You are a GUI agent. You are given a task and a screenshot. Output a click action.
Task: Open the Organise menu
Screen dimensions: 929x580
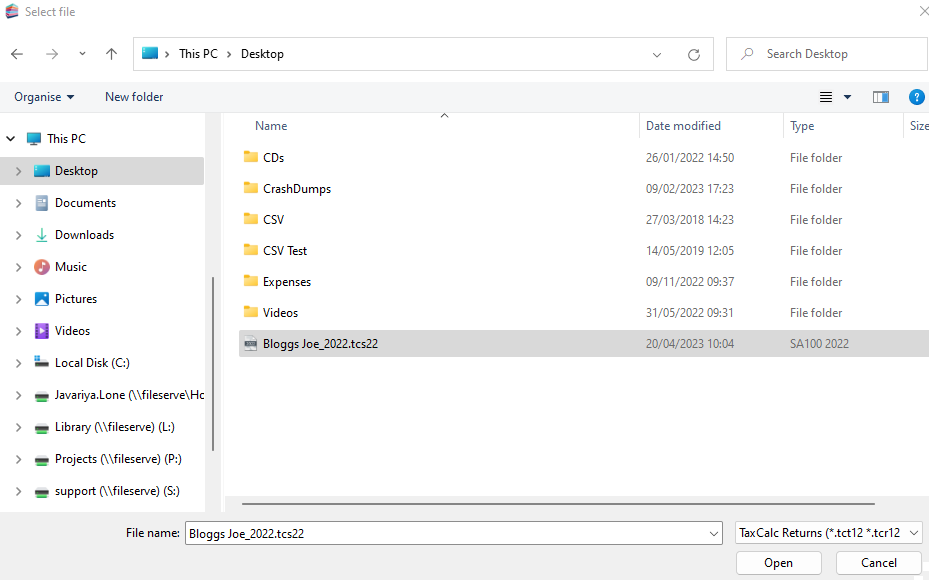[x=44, y=97]
